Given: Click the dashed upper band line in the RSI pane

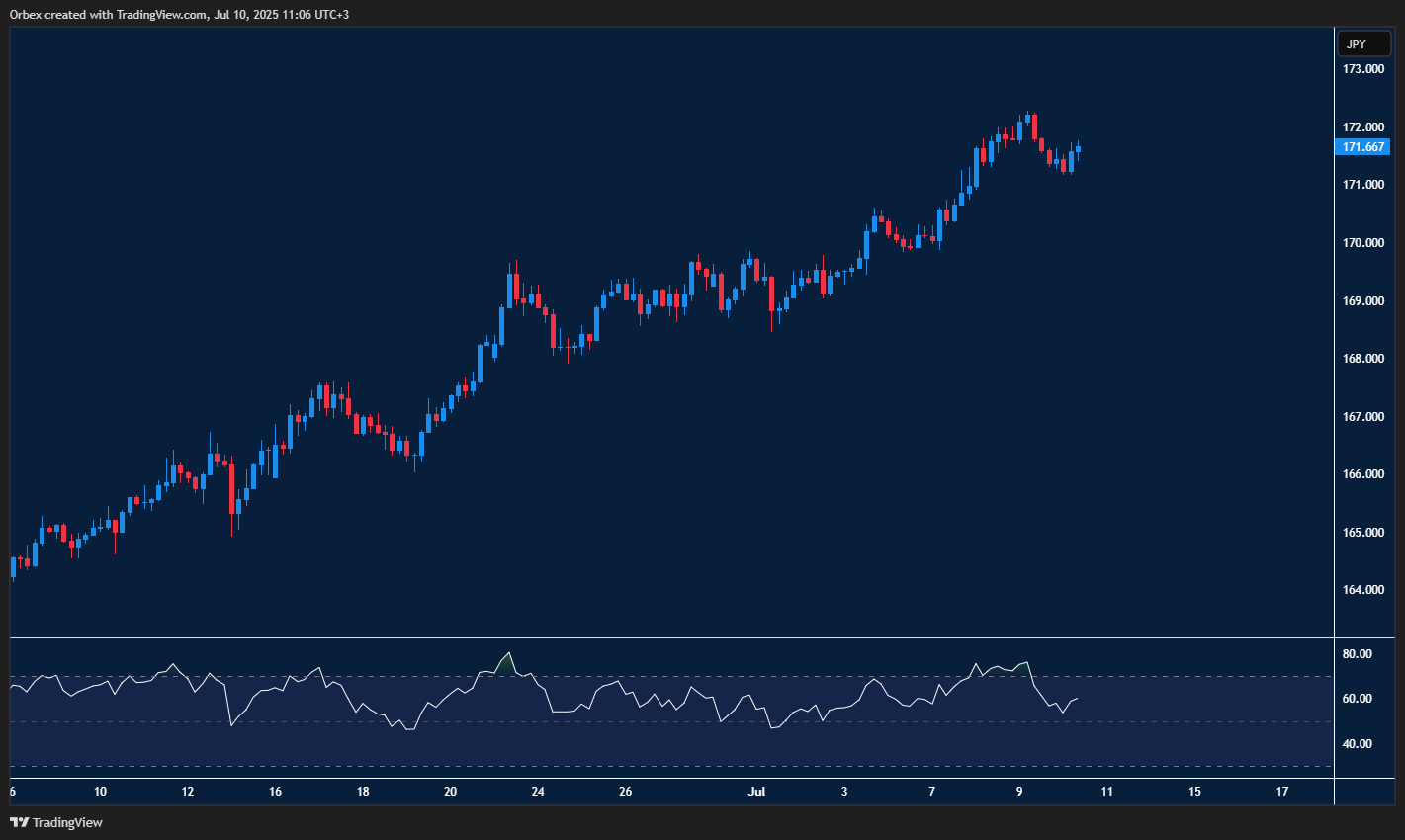Looking at the screenshot, I should click(692, 676).
